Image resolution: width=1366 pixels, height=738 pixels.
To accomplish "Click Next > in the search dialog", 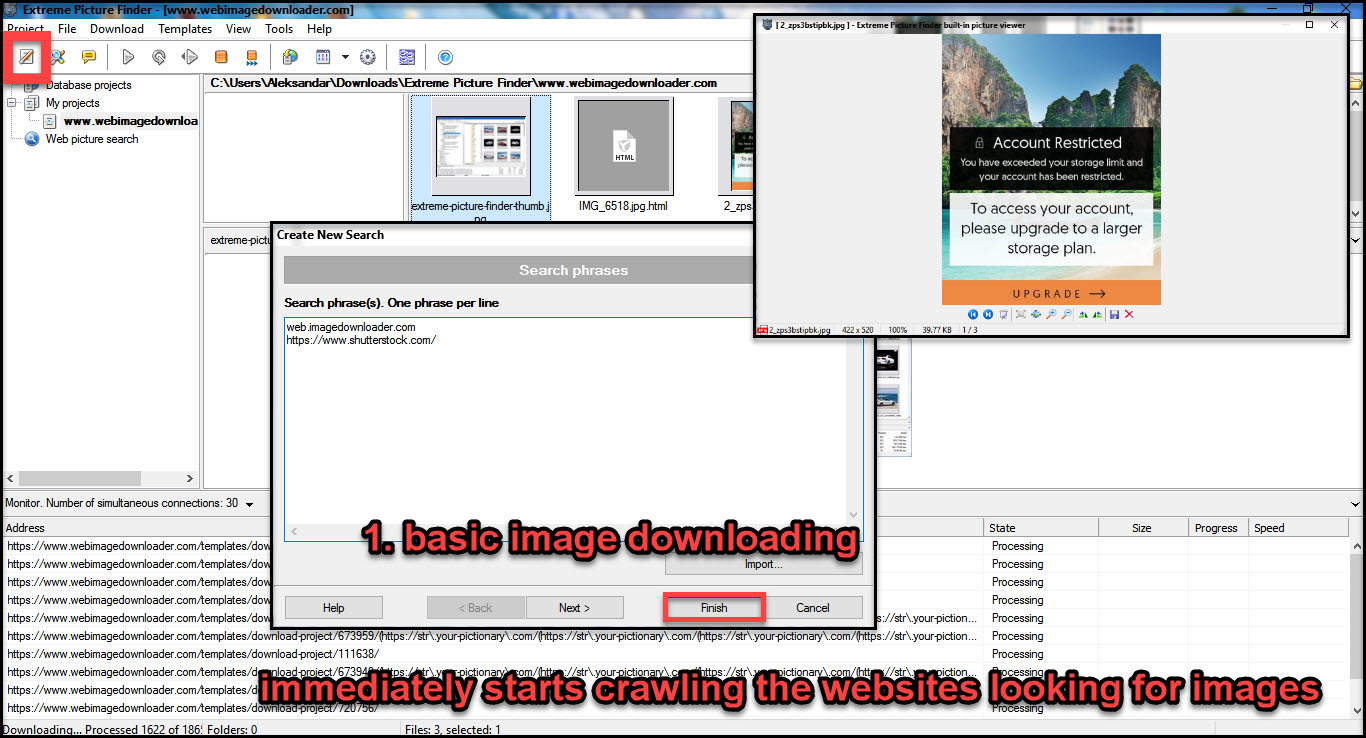I will (575, 607).
